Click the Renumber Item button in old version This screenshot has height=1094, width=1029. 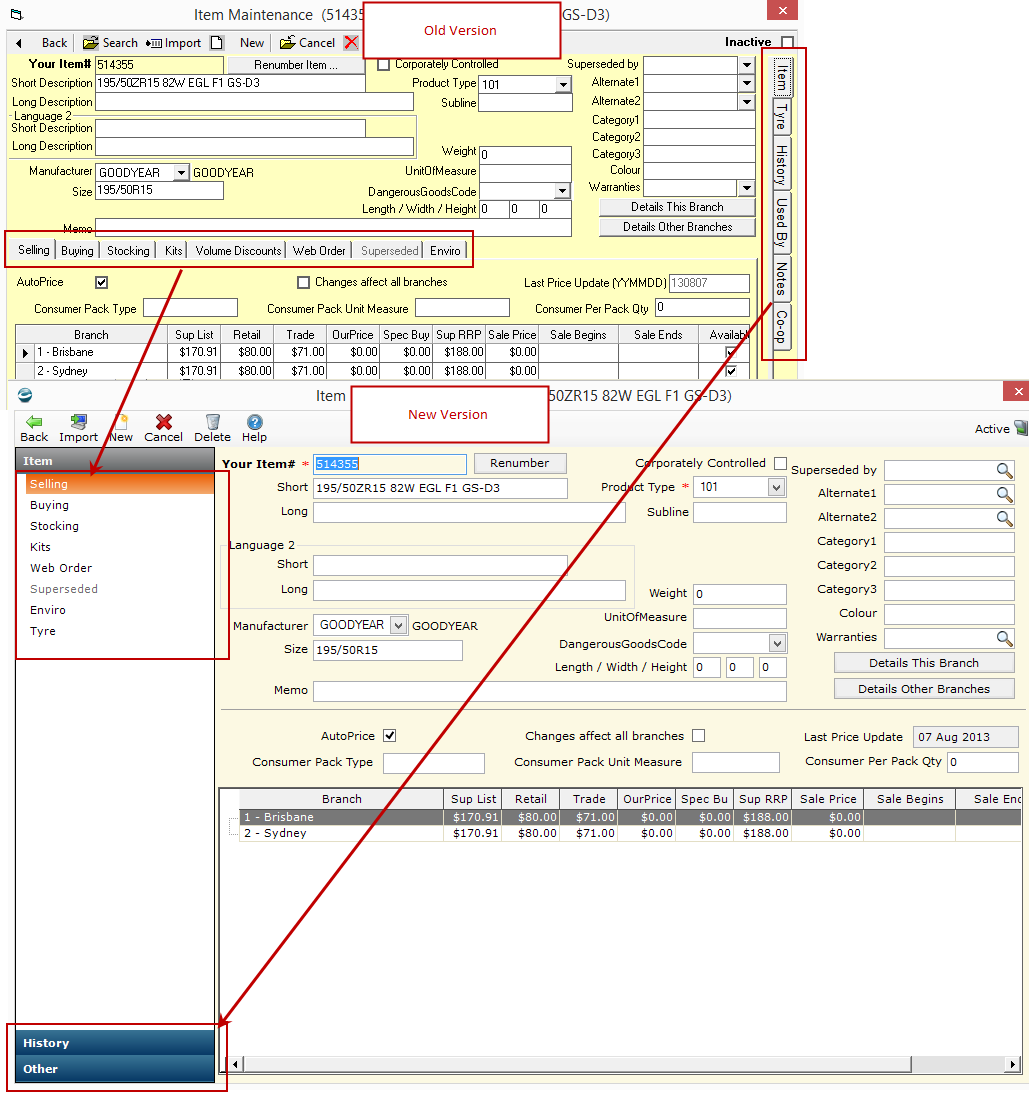tap(296, 65)
